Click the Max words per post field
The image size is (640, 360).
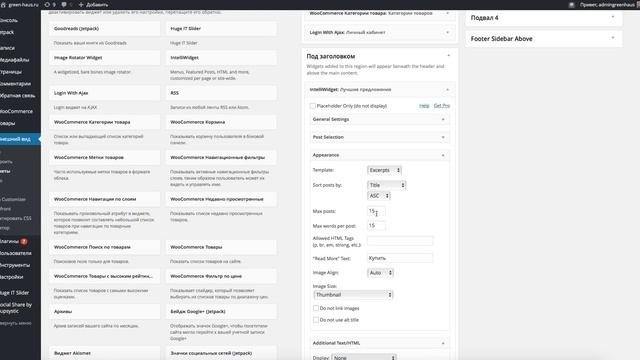click(x=376, y=225)
